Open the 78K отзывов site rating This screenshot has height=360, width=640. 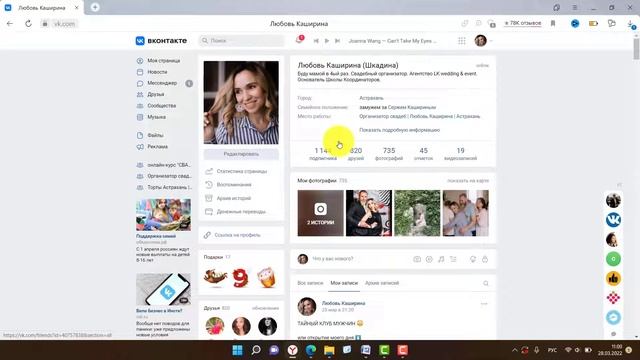click(522, 23)
